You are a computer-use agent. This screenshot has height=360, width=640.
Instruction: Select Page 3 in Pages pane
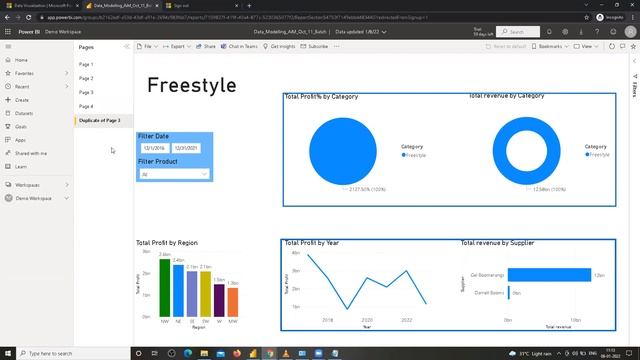86,93
